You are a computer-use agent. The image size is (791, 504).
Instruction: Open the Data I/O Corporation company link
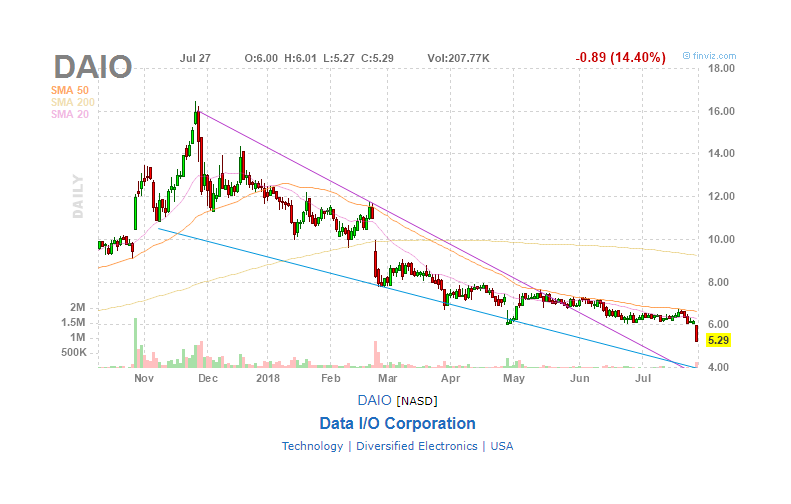click(x=397, y=423)
